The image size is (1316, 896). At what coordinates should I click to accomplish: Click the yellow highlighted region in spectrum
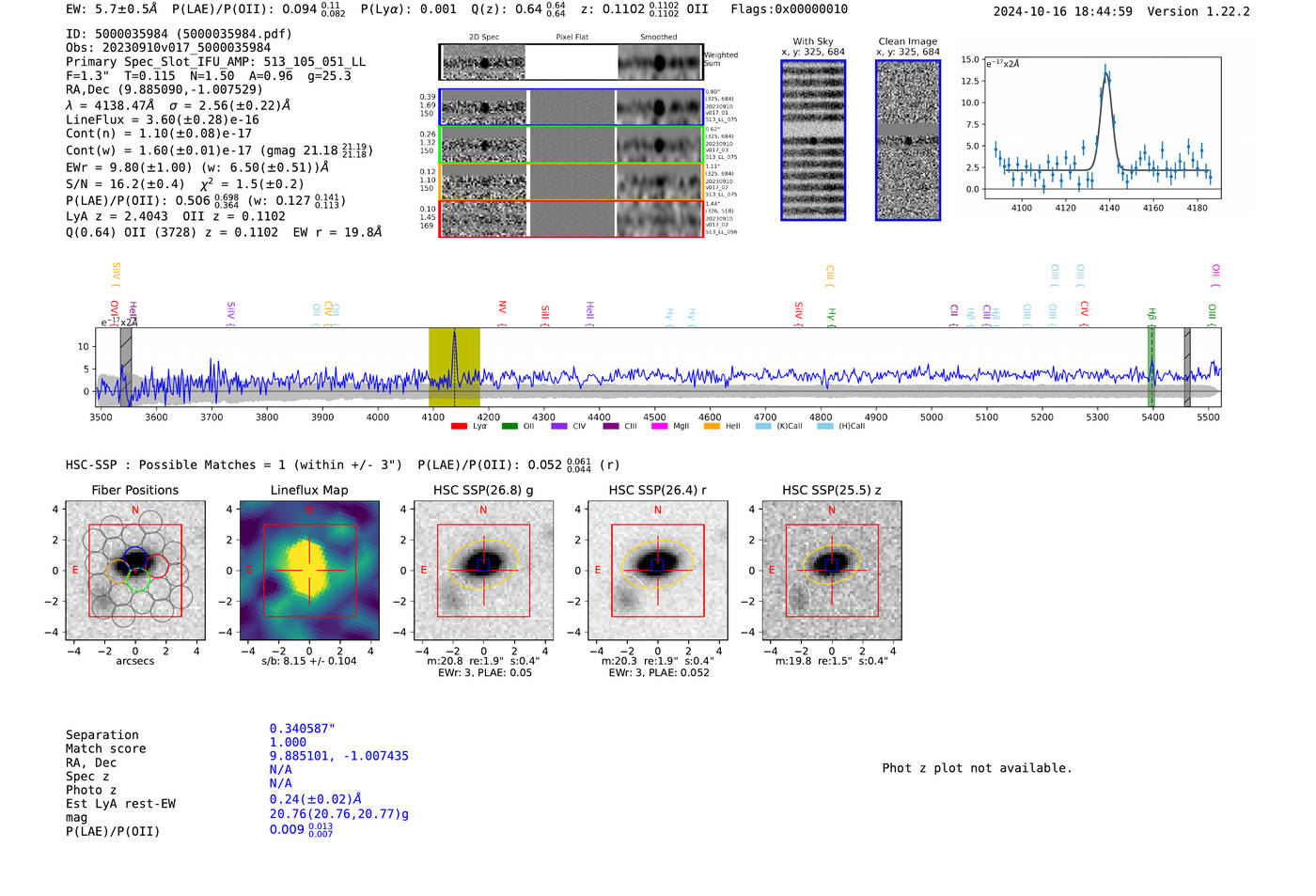[x=454, y=368]
